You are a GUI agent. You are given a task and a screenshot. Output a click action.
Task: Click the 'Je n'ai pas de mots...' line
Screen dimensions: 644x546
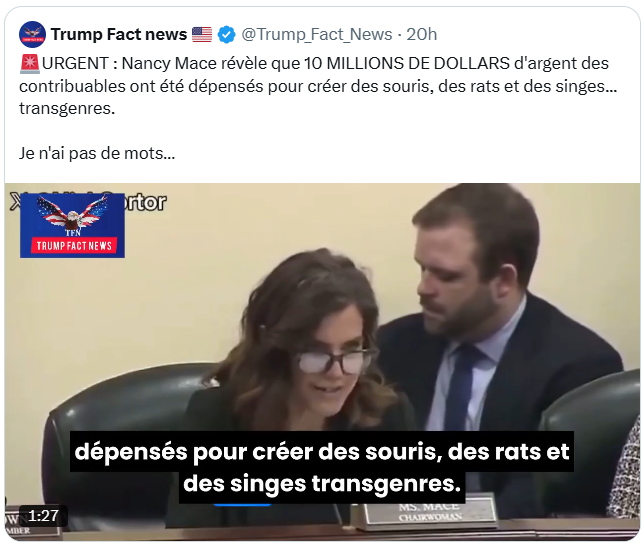pos(97,153)
